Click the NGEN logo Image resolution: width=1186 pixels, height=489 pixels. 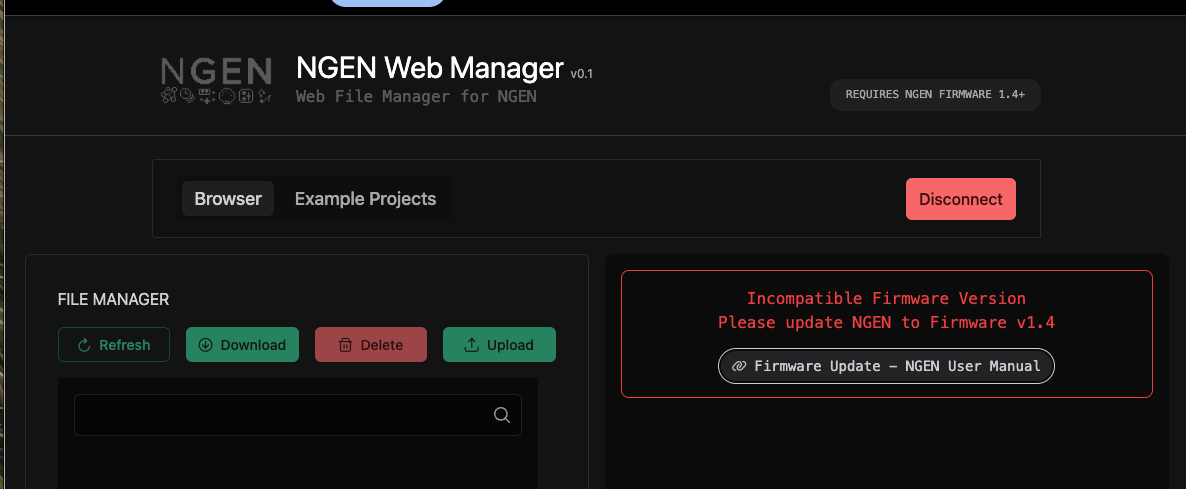(216, 71)
